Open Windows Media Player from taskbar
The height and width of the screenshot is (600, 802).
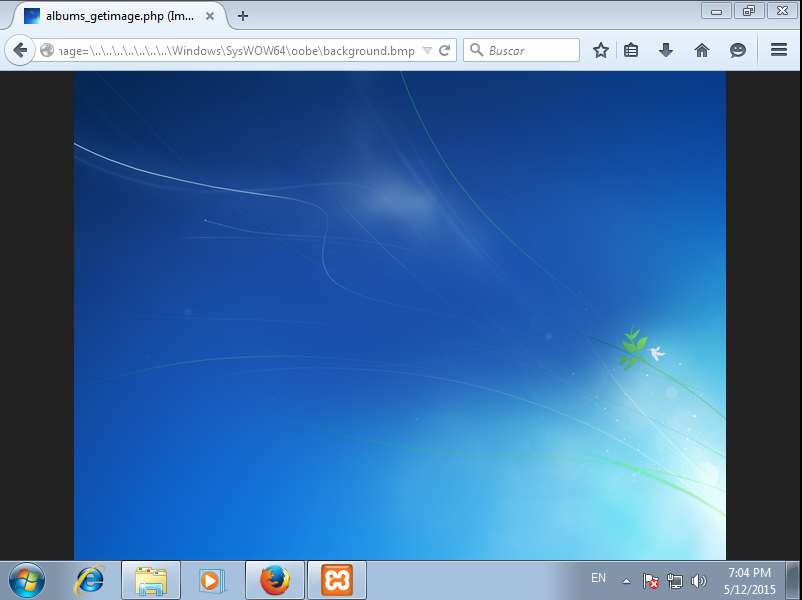[211, 581]
